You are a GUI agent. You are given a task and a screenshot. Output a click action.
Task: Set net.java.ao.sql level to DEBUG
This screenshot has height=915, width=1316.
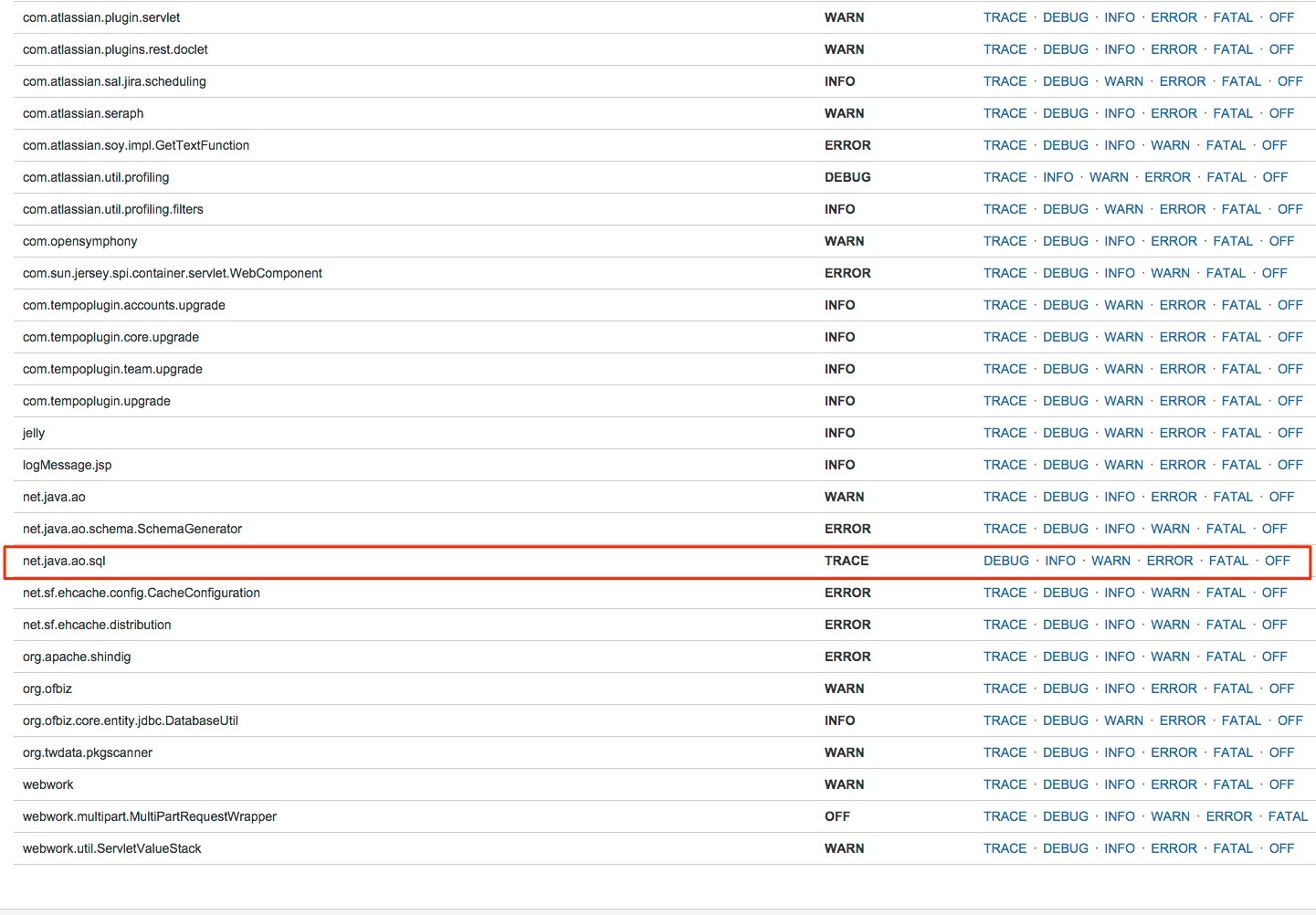(x=1006, y=561)
